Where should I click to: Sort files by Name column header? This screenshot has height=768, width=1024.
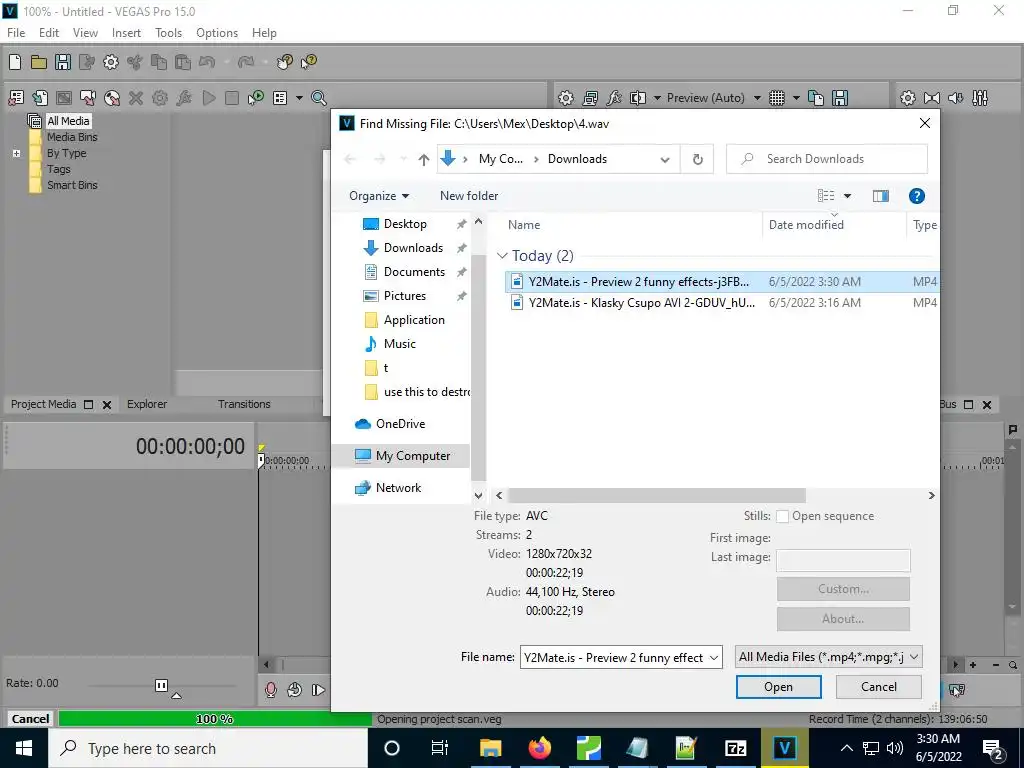(x=632, y=225)
